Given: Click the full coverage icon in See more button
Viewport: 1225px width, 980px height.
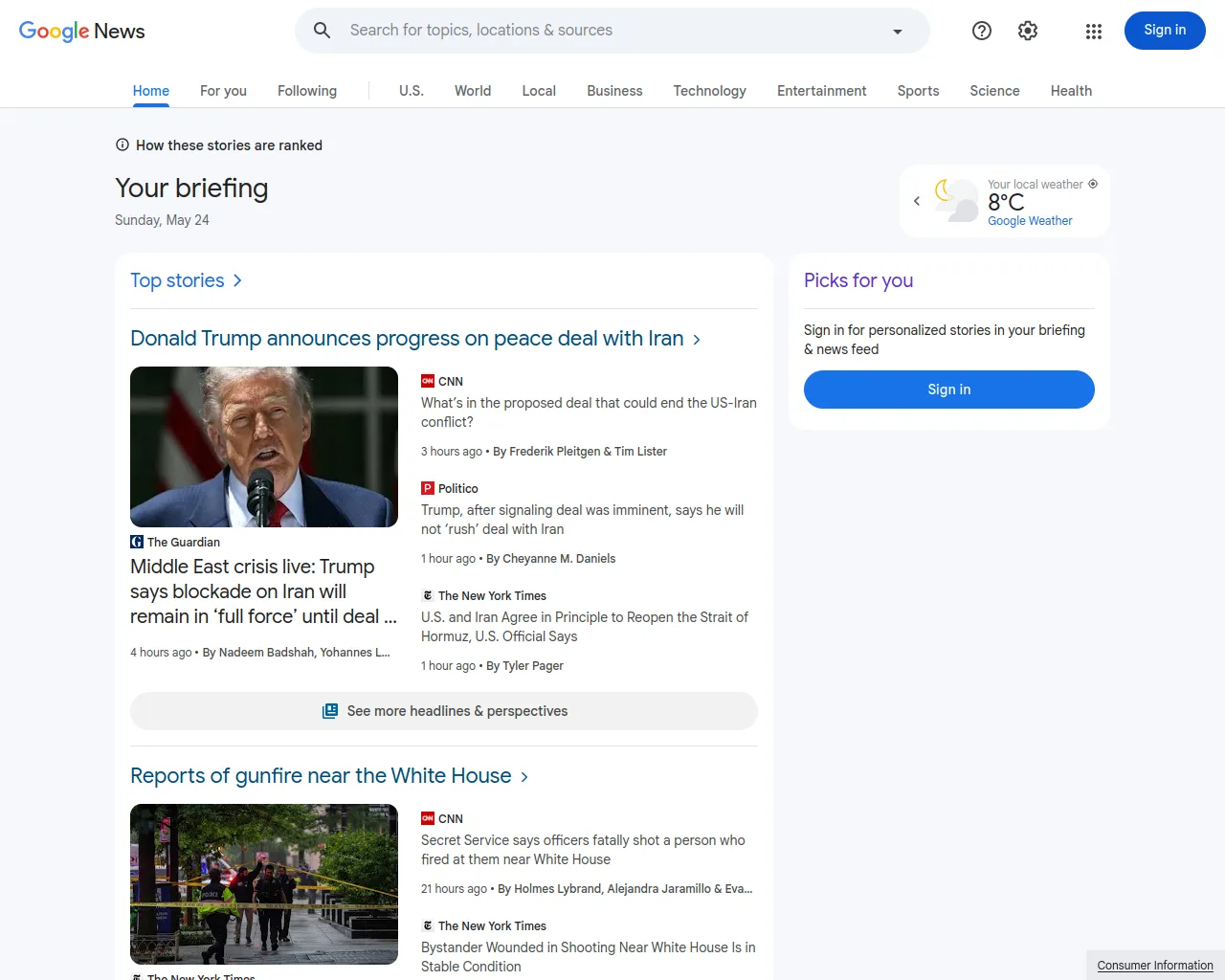Looking at the screenshot, I should click(x=330, y=711).
